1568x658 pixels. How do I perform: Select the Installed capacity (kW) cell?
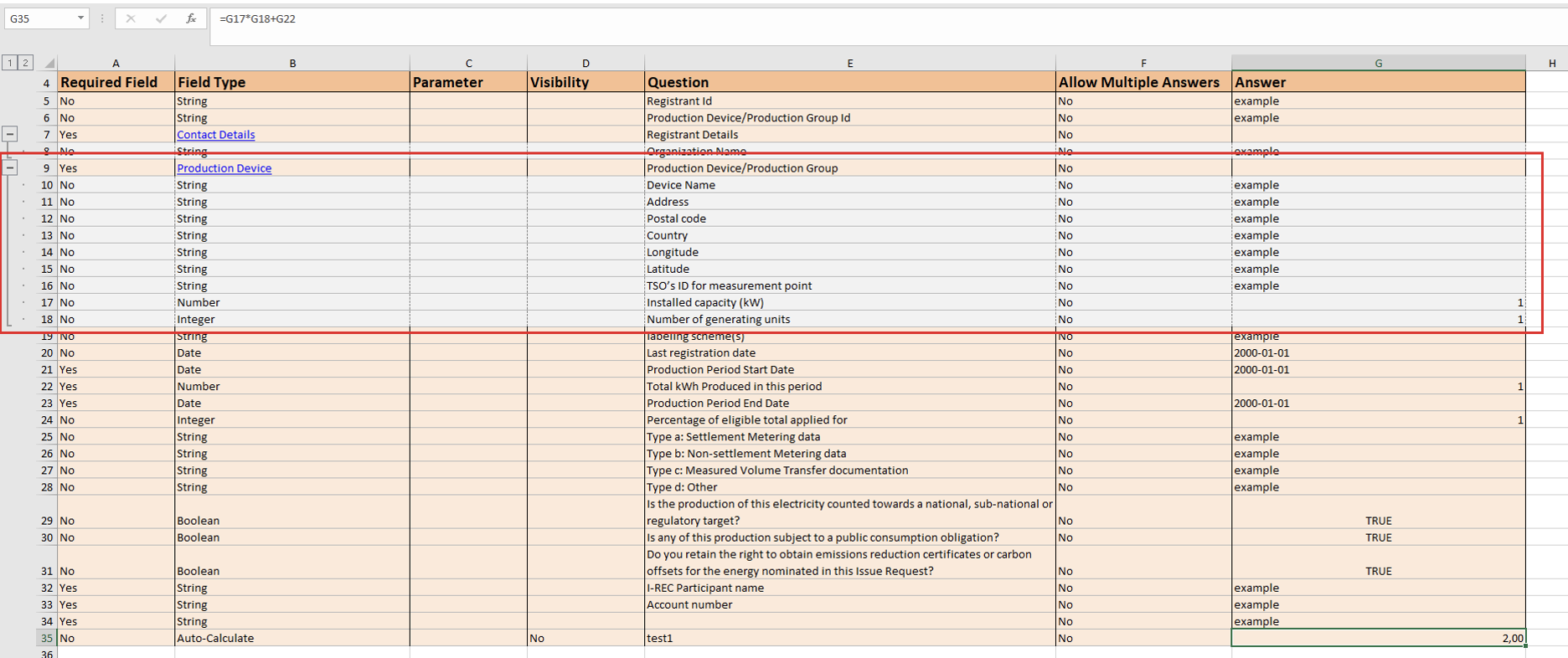click(849, 302)
